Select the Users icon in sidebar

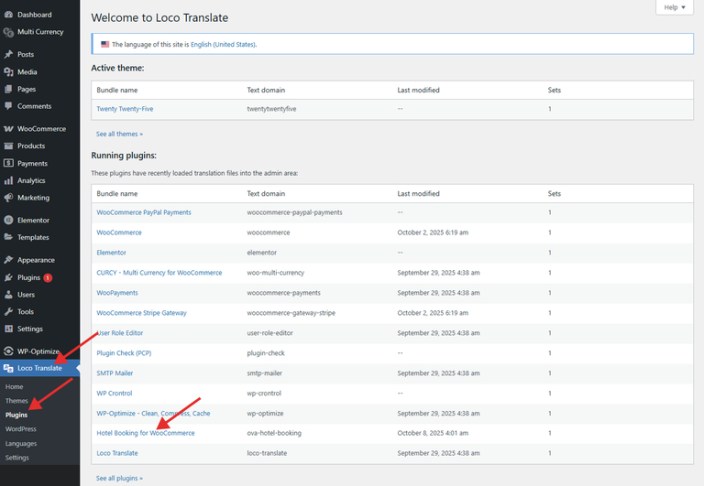click(8, 295)
